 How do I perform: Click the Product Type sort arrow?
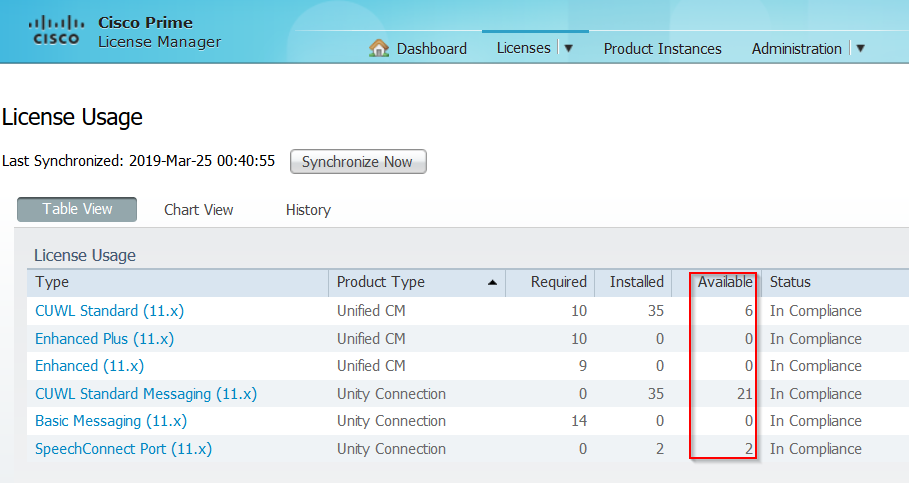[492, 282]
